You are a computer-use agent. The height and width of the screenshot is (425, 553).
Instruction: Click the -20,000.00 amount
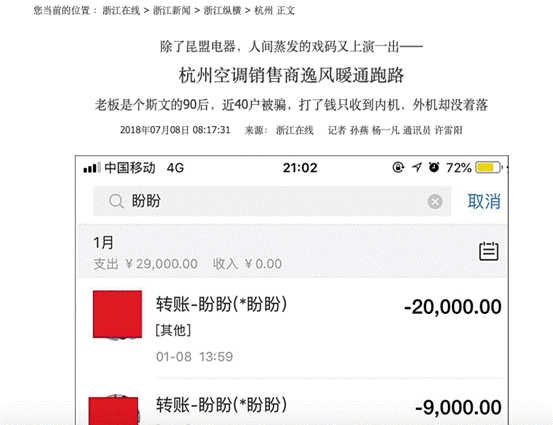(x=452, y=306)
